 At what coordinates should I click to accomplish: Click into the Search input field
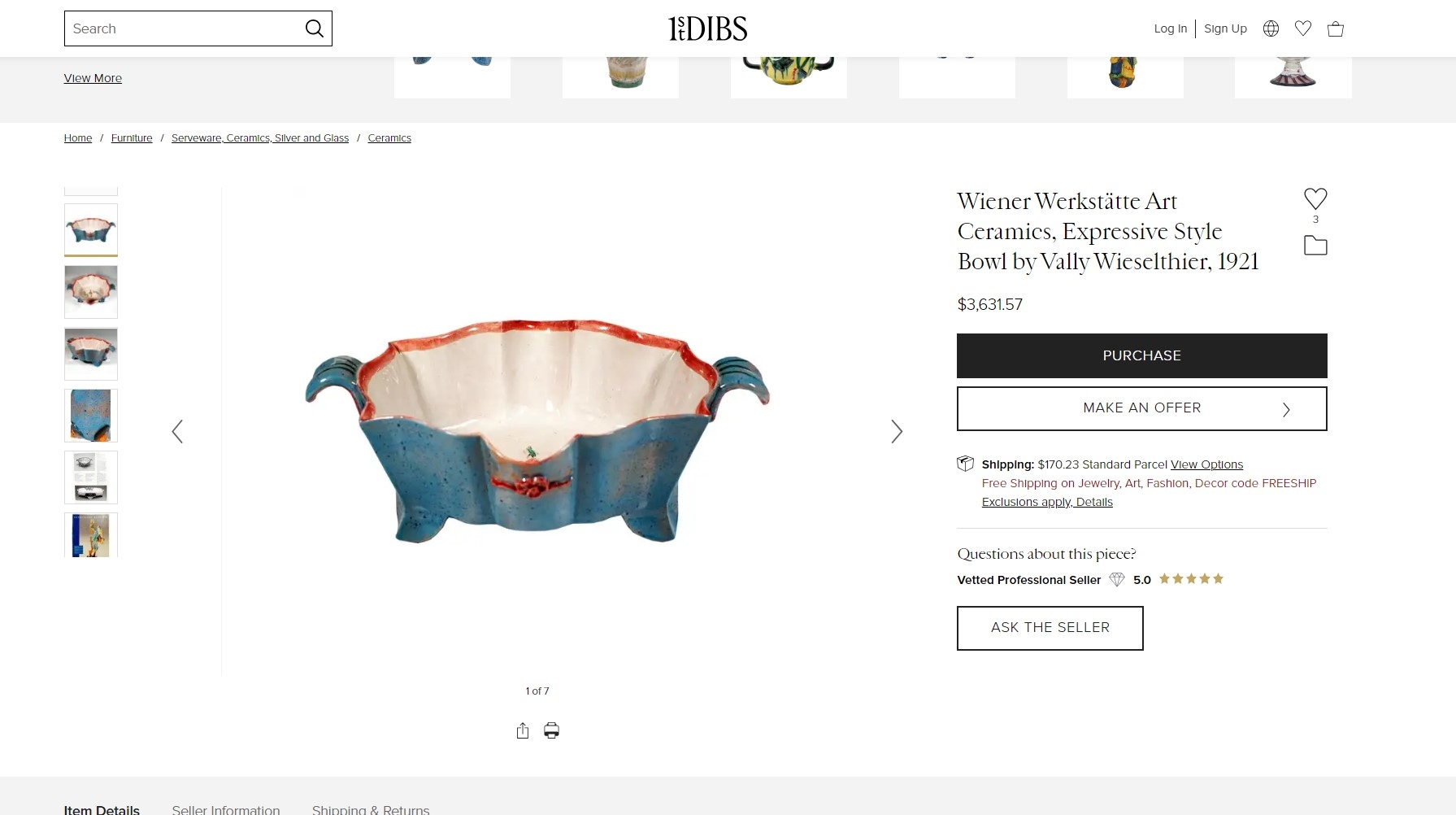[x=183, y=28]
